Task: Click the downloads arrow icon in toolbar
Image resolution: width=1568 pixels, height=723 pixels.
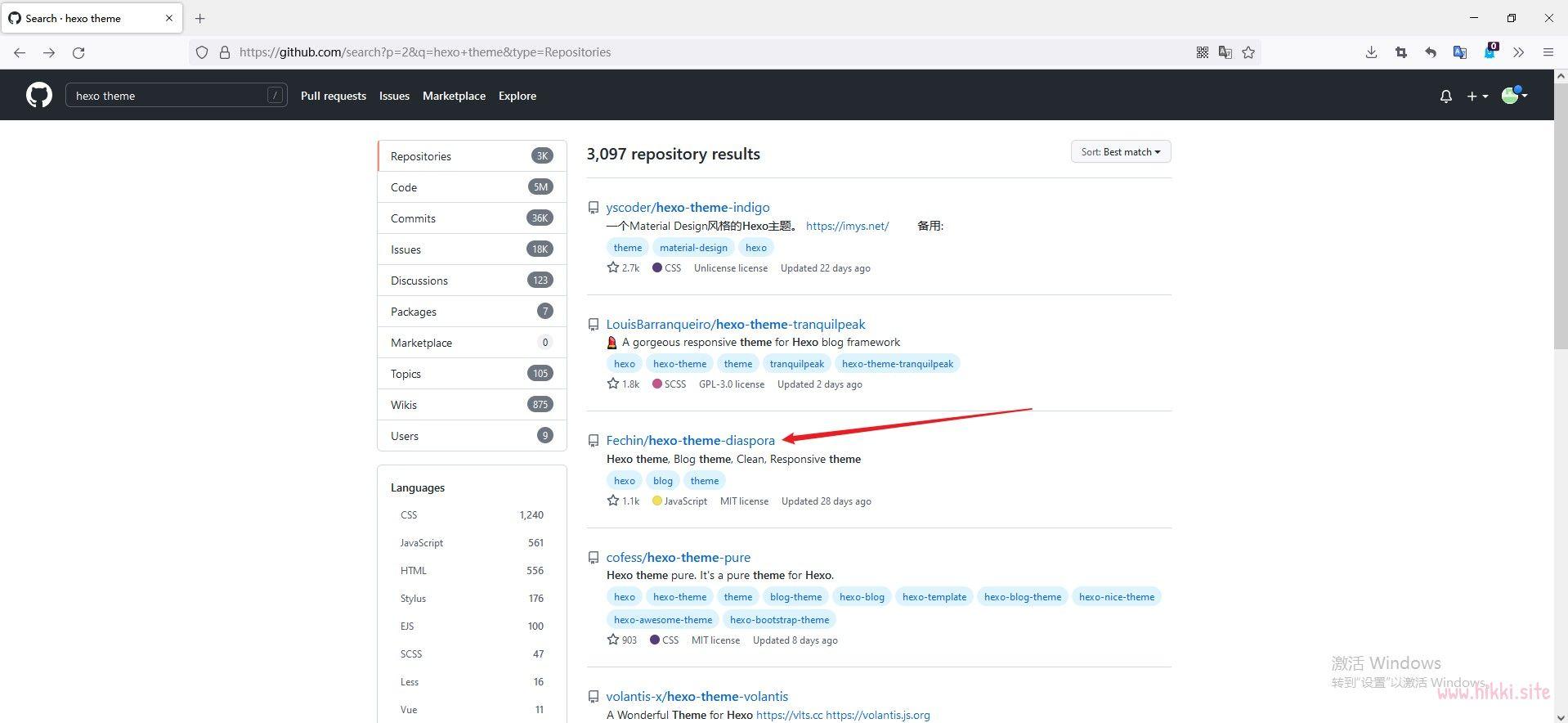Action: pyautogui.click(x=1372, y=52)
